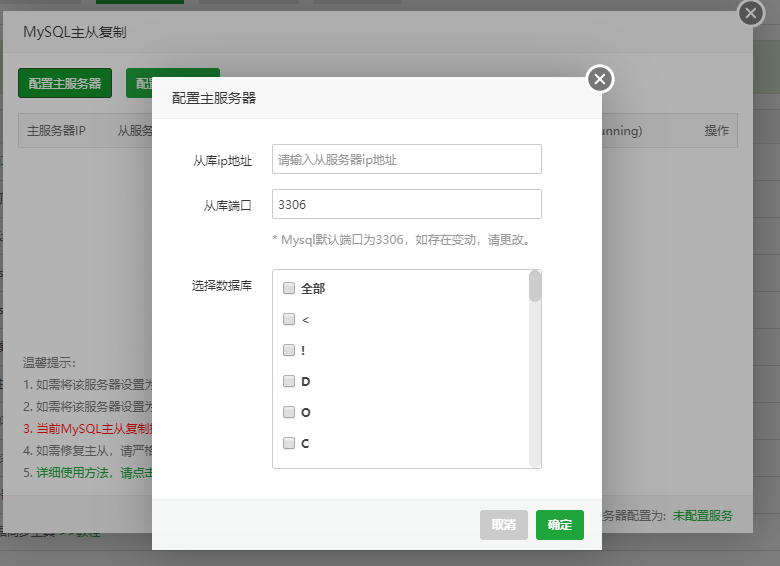
Task: Click the green 配置主服务器 button behind dialog
Action: click(x=65, y=83)
